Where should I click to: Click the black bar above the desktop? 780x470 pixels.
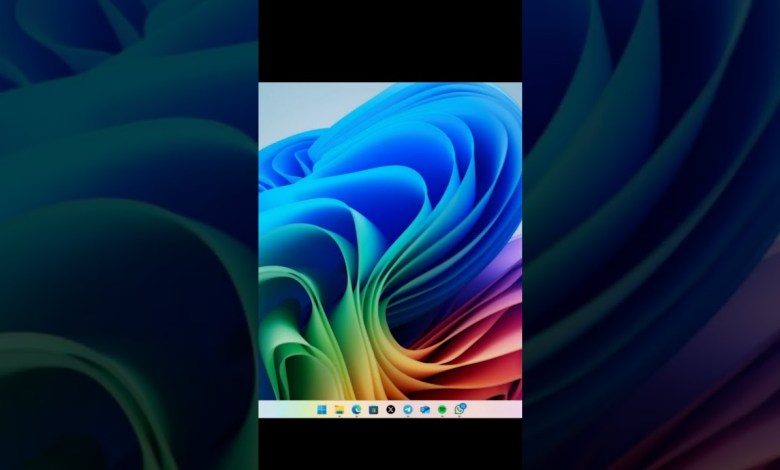pos(390,40)
